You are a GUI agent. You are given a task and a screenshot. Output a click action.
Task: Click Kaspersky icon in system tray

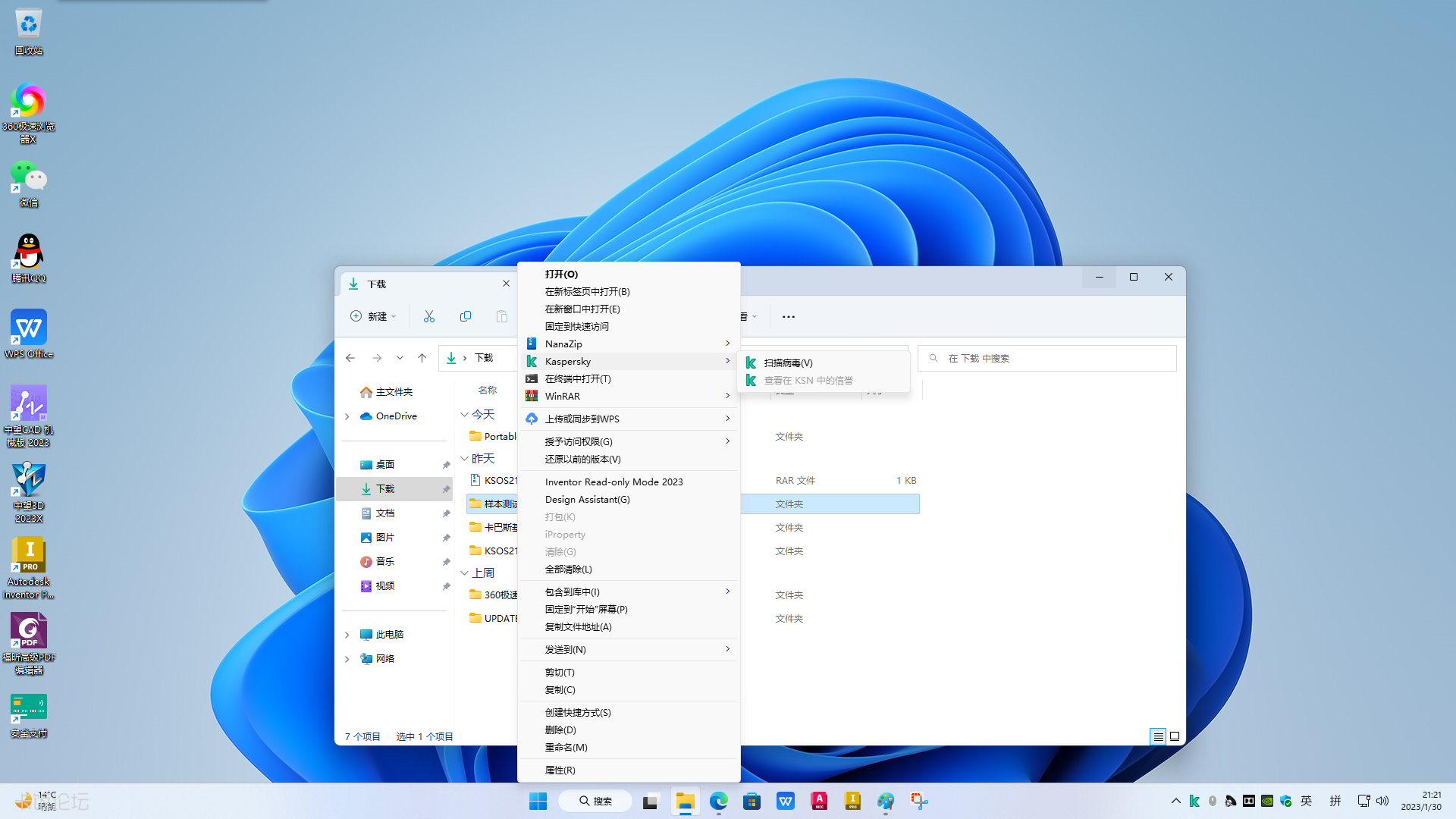coord(1194,801)
